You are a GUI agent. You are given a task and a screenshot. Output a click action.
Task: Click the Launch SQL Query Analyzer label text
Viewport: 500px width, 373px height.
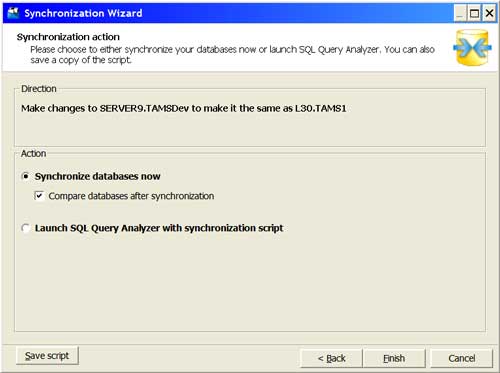[x=159, y=228]
